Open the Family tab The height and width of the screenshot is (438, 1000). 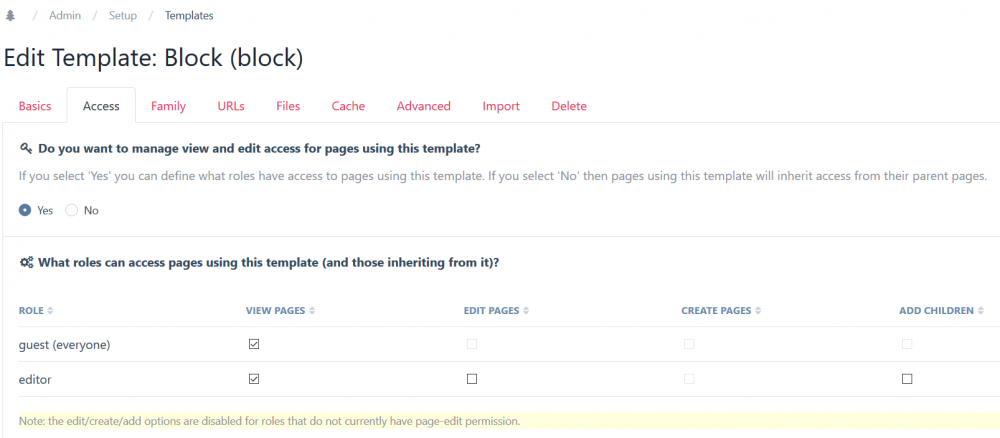point(168,106)
